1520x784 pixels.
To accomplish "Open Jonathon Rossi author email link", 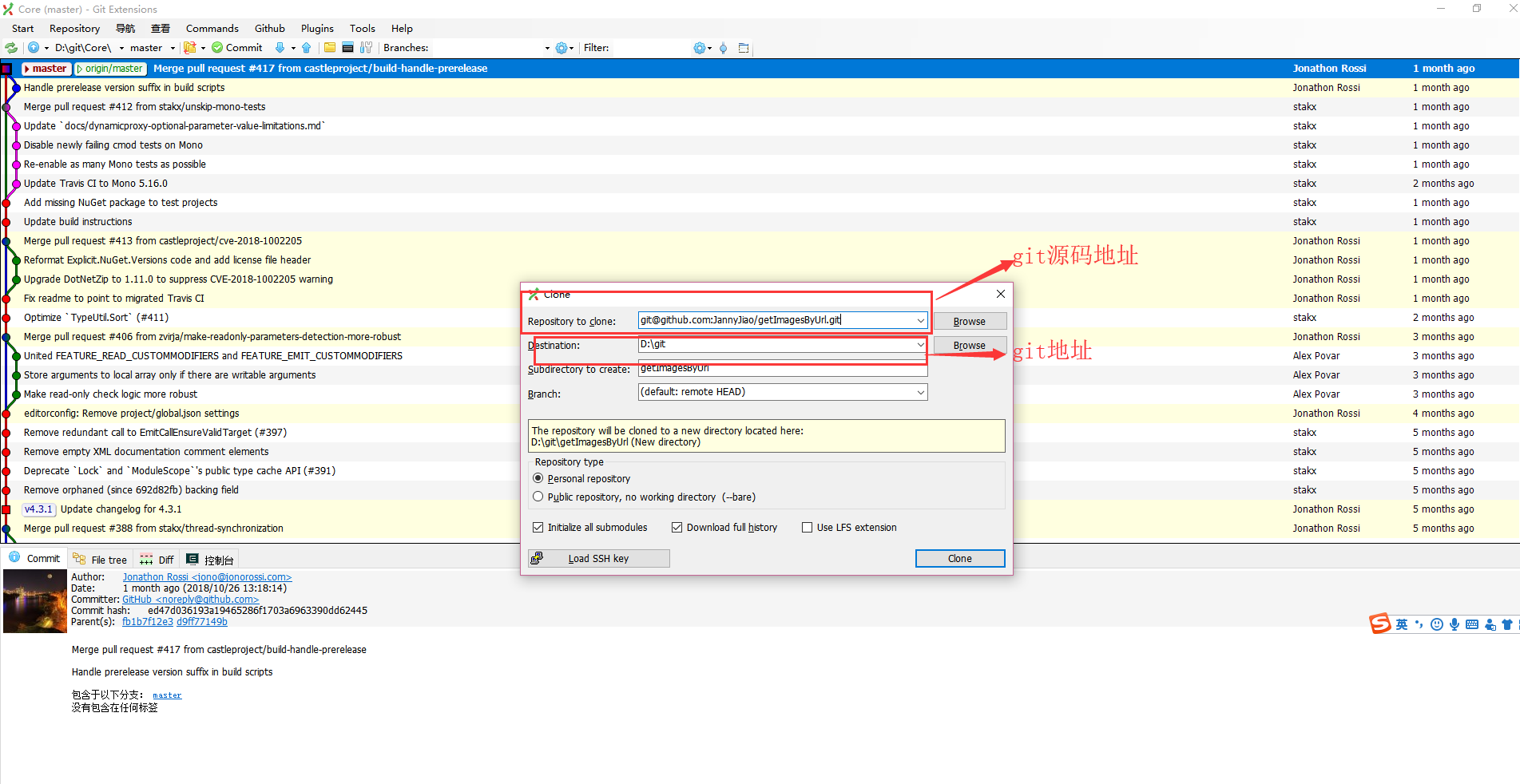I will pyautogui.click(x=207, y=577).
